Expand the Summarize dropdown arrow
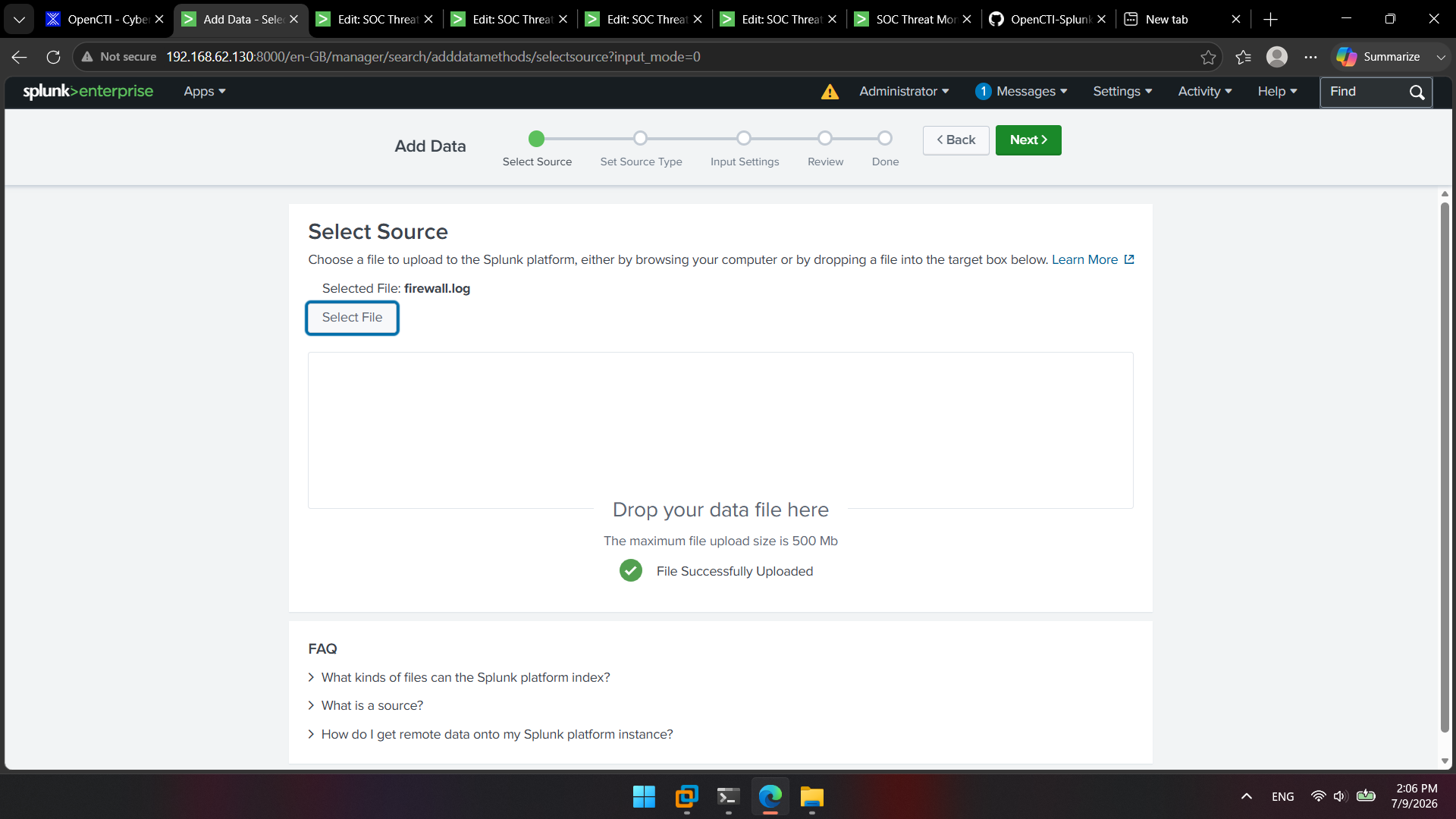The image size is (1456, 819). [1441, 57]
